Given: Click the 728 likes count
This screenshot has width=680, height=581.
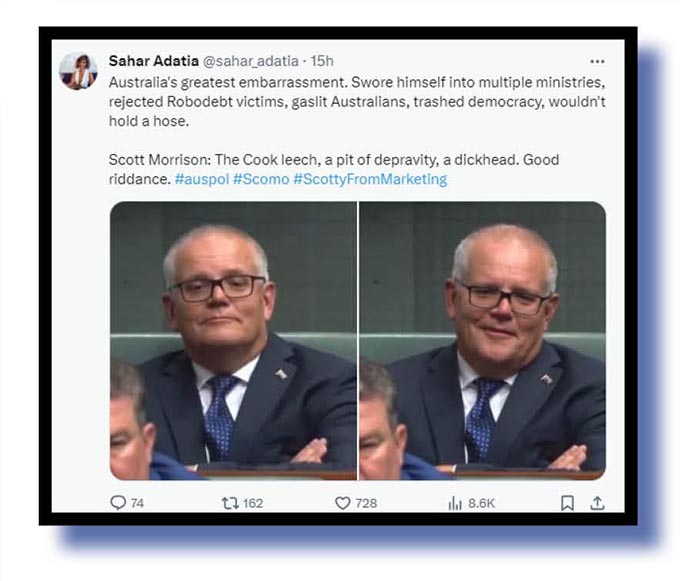Looking at the screenshot, I should point(366,503).
